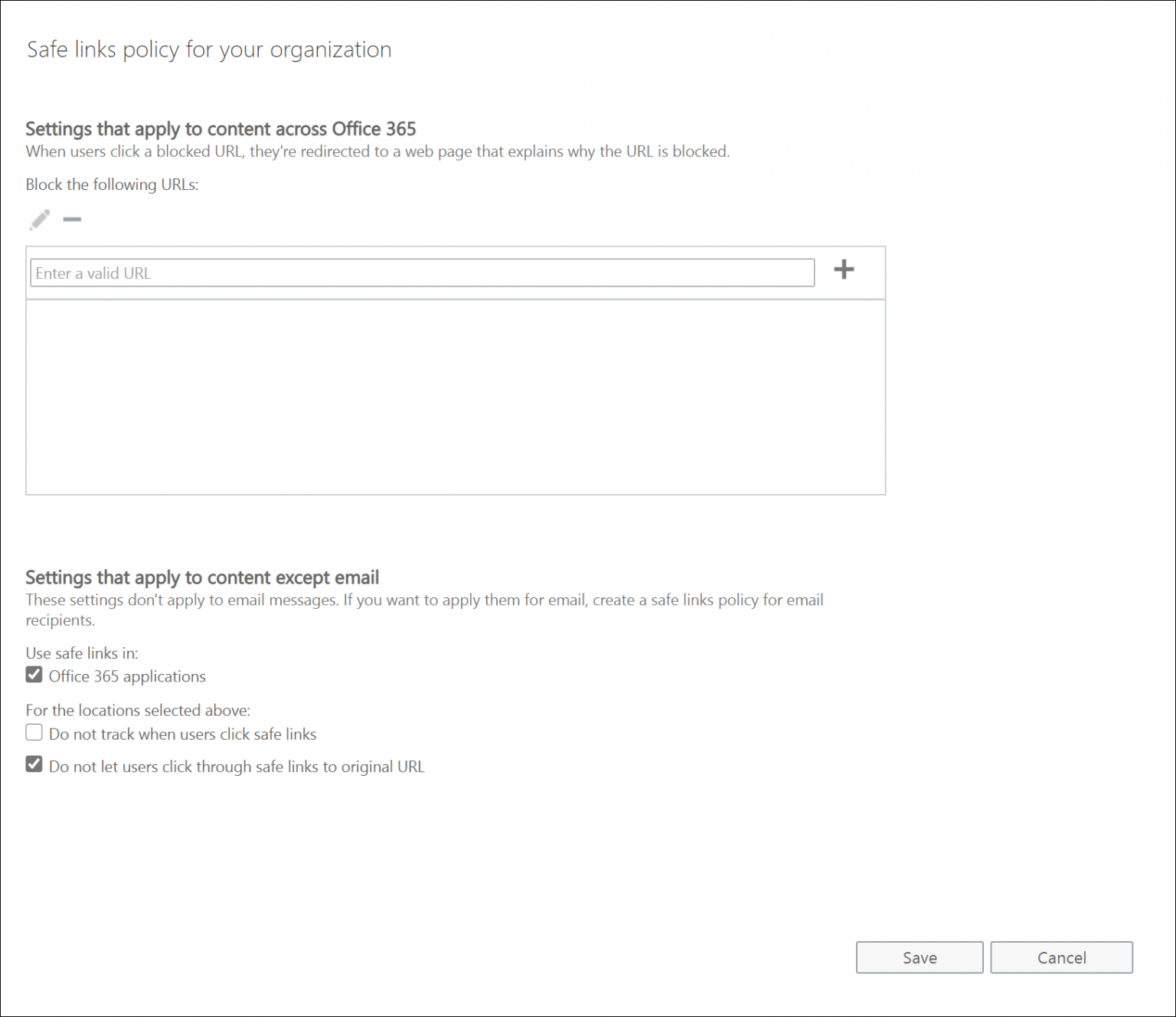
Task: Click the minus icon to remove a URL
Action: coord(73,220)
